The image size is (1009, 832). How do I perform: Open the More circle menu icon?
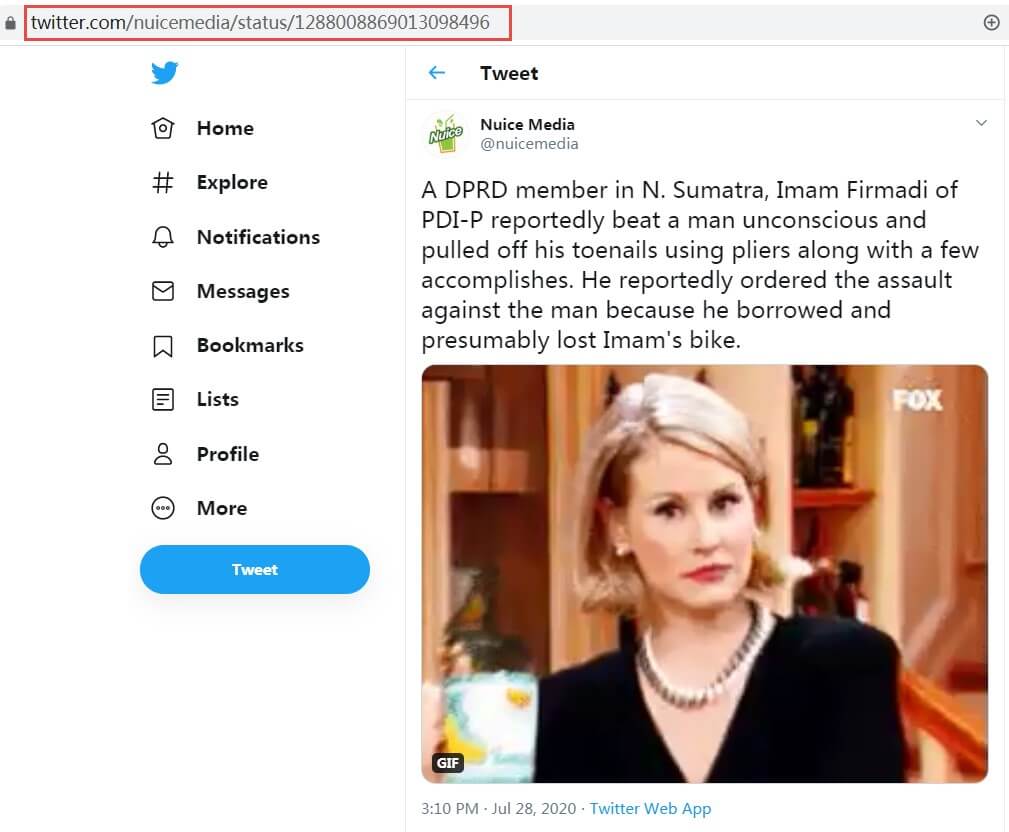coord(162,508)
